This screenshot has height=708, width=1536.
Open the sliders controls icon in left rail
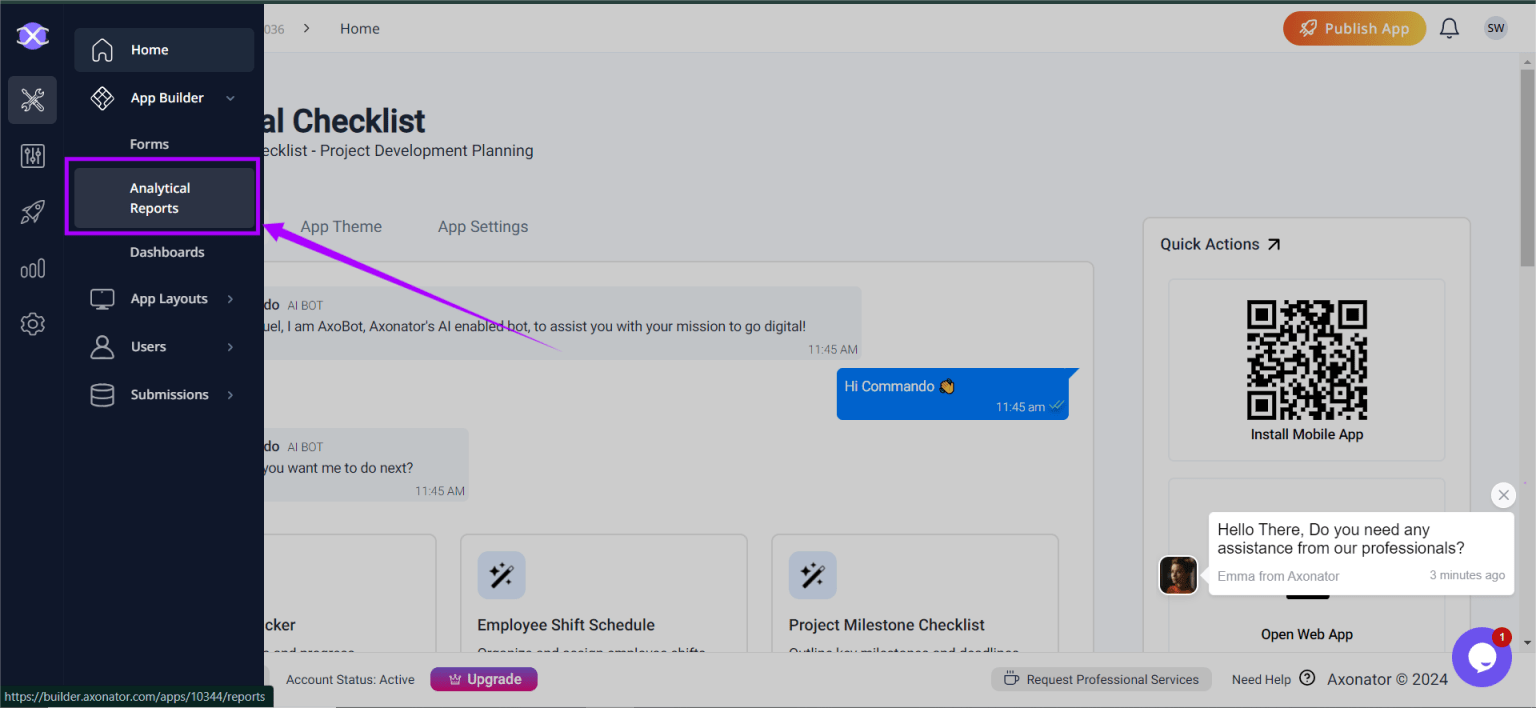(32, 156)
